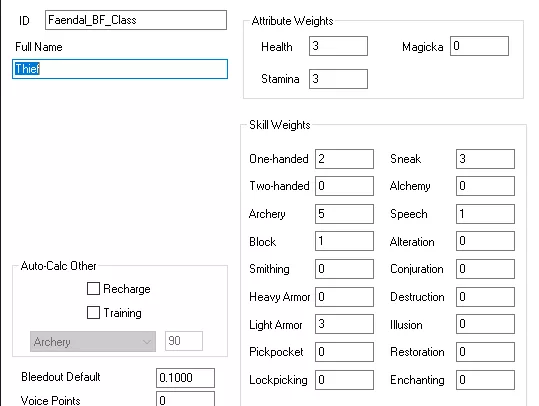Select the Archery skill weight box
Viewport: 539px width, 406px height.
344,214
